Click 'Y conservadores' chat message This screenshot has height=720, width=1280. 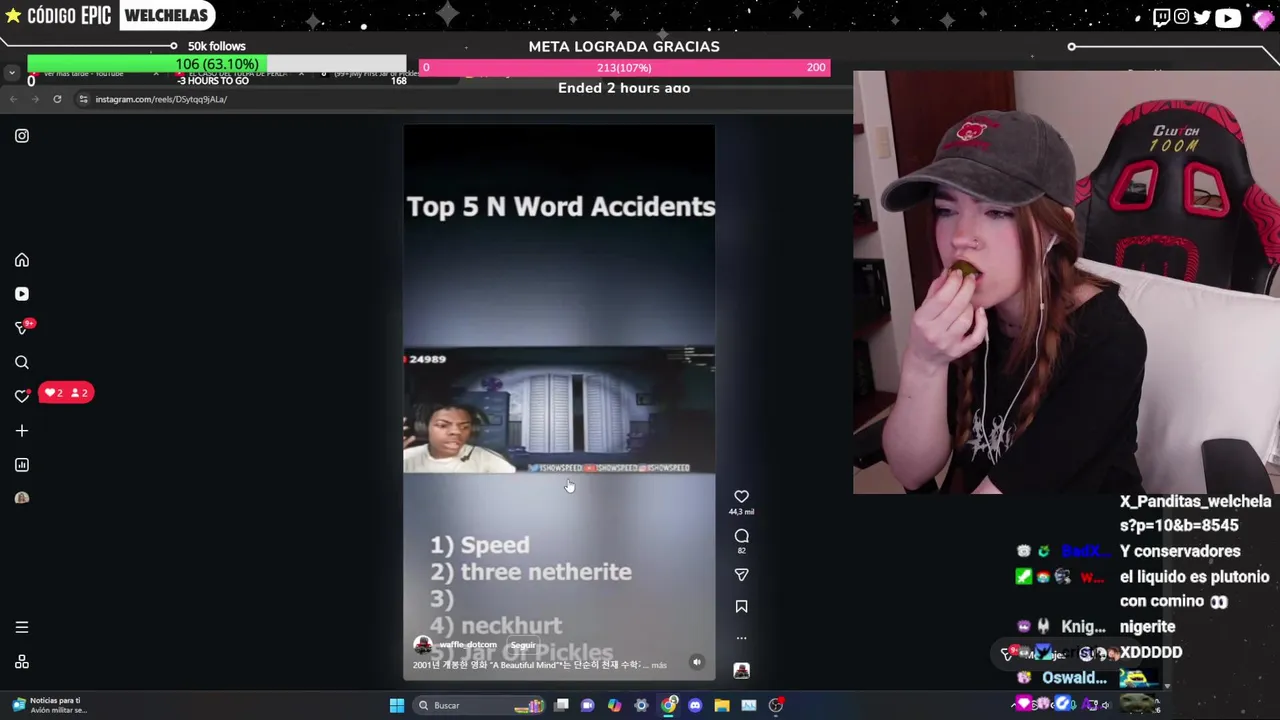pyautogui.click(x=1180, y=551)
